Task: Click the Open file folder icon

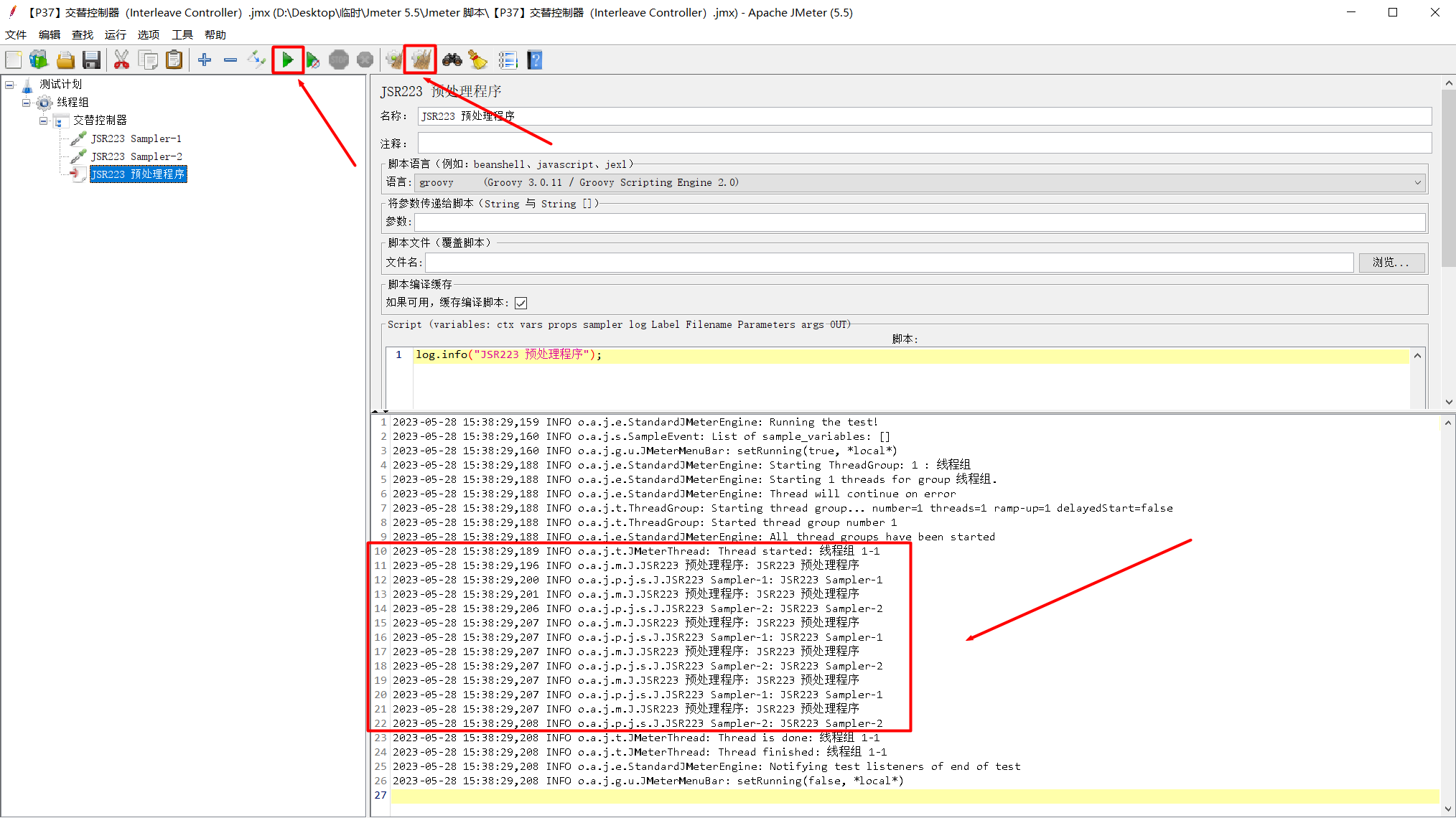Action: pos(65,60)
